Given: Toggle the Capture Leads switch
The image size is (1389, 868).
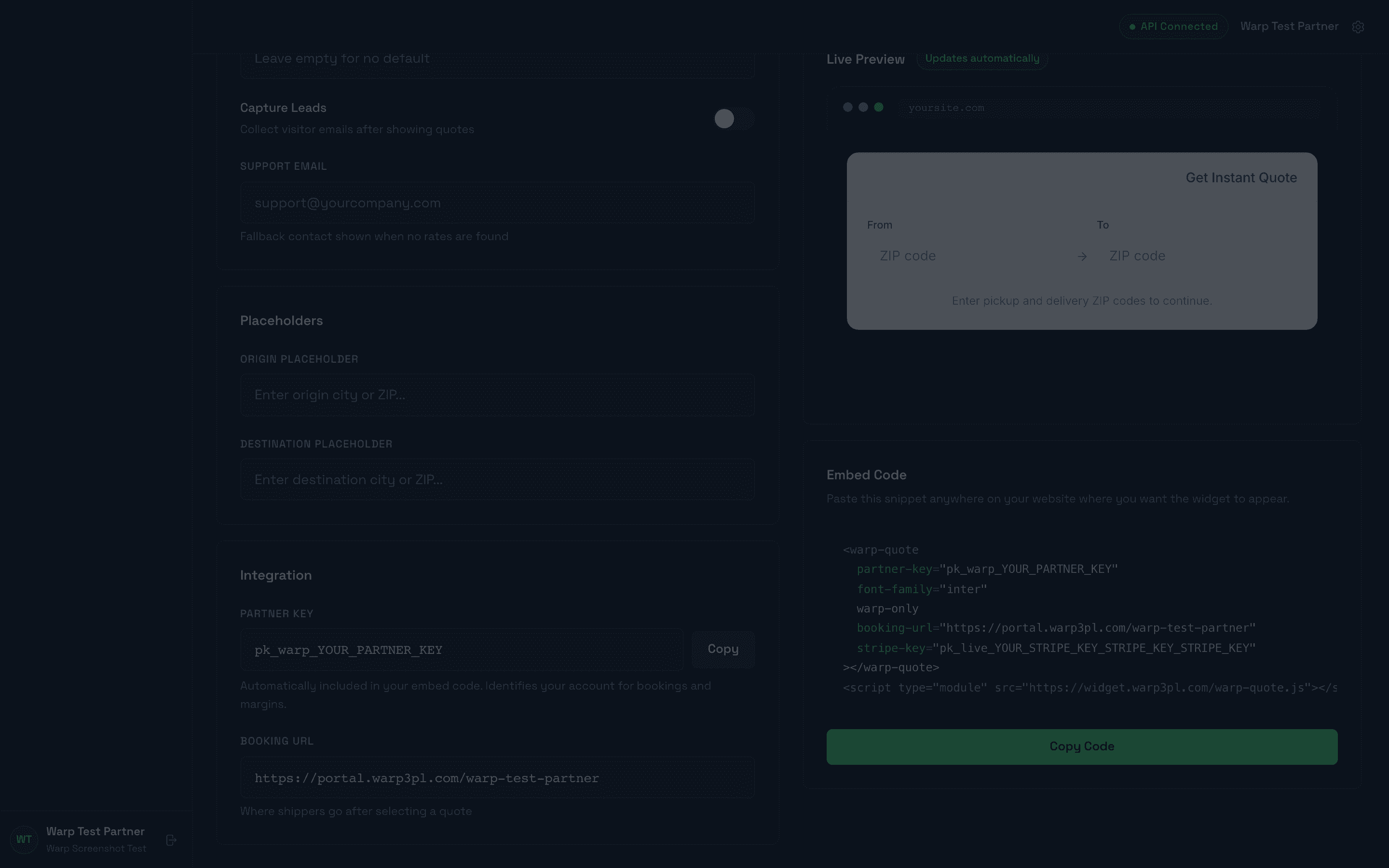Looking at the screenshot, I should [734, 119].
